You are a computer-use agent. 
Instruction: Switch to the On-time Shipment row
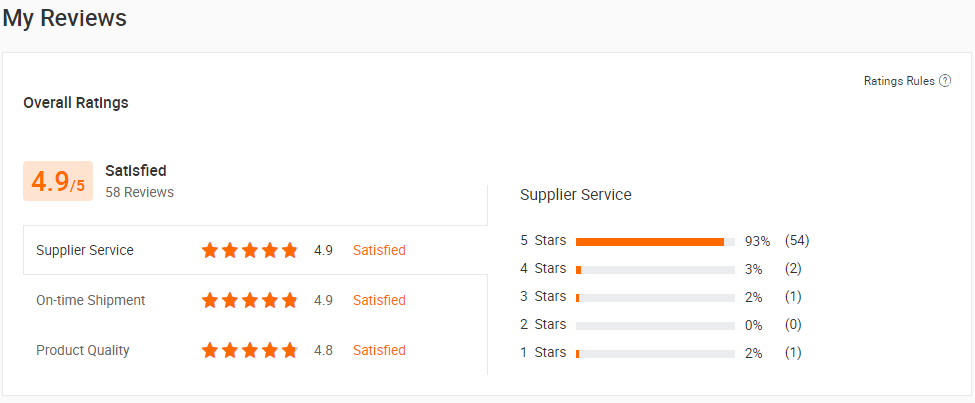pyautogui.click(x=90, y=300)
